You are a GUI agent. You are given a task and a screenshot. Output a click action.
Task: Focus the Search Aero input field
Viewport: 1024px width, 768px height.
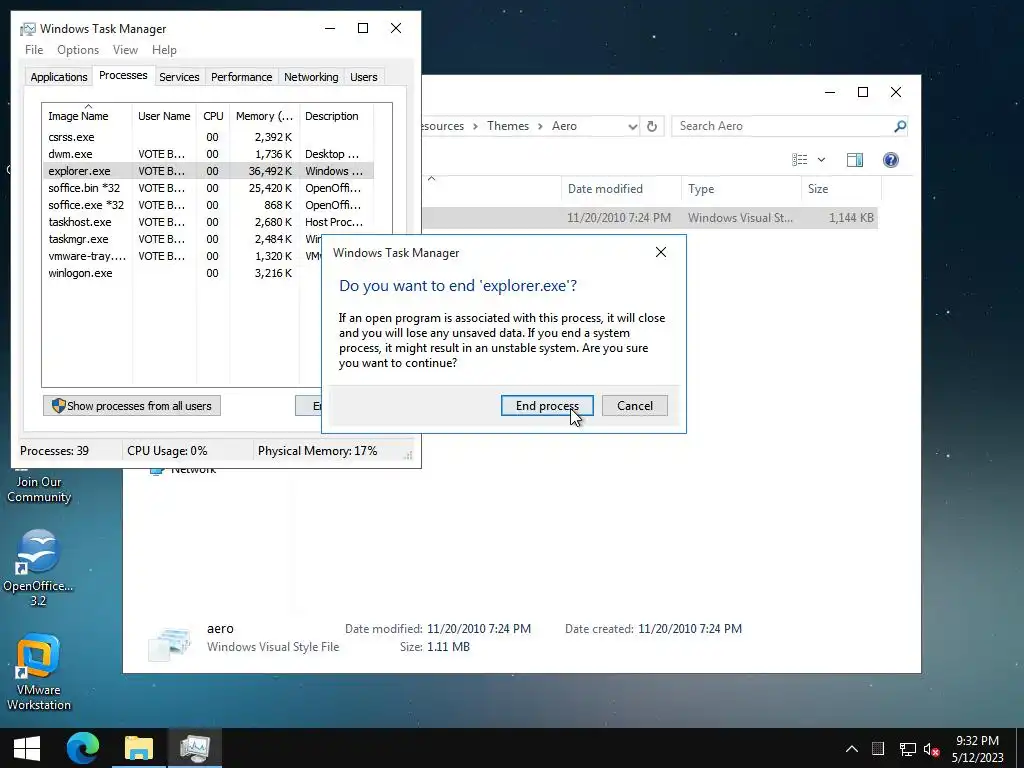[x=782, y=126]
